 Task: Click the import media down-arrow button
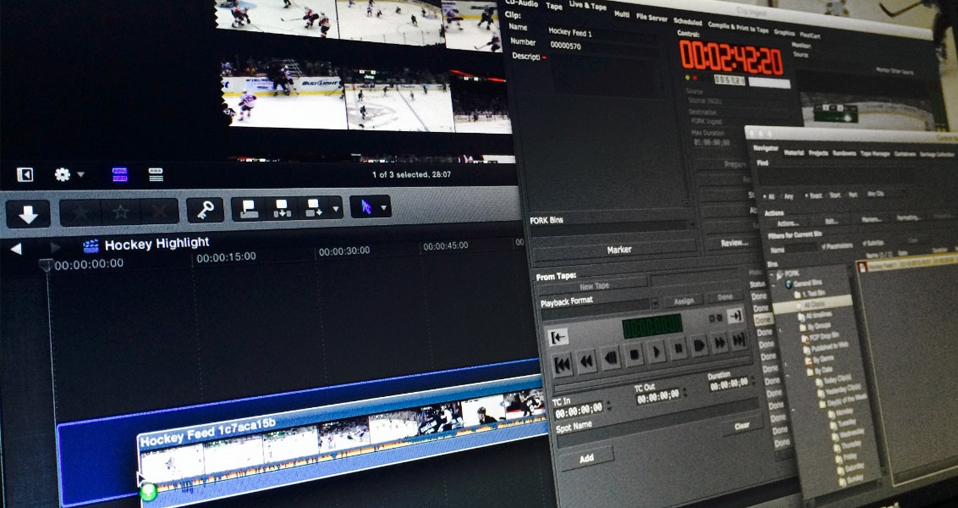28,212
